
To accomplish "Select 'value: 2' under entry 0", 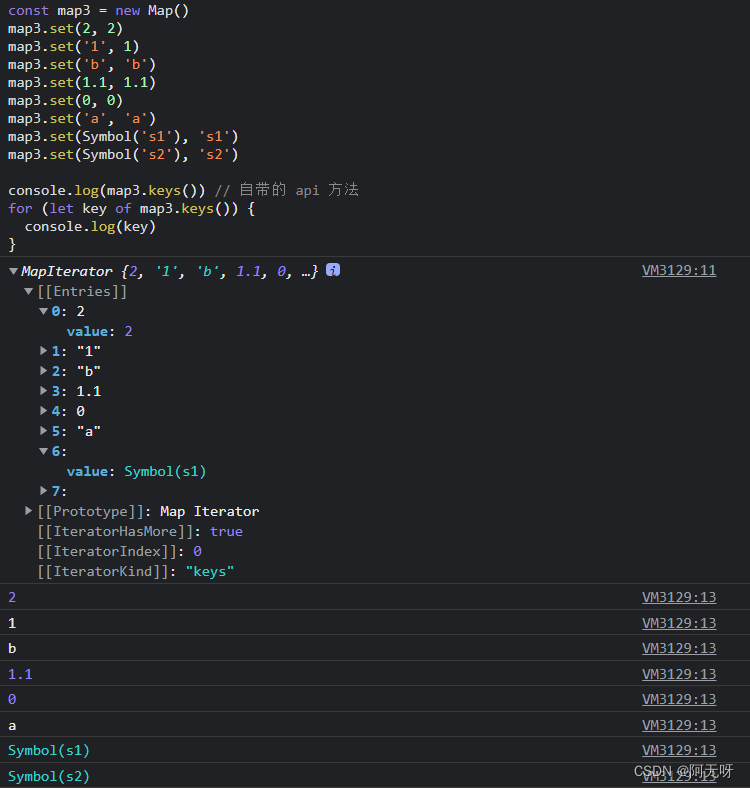I will click(100, 331).
